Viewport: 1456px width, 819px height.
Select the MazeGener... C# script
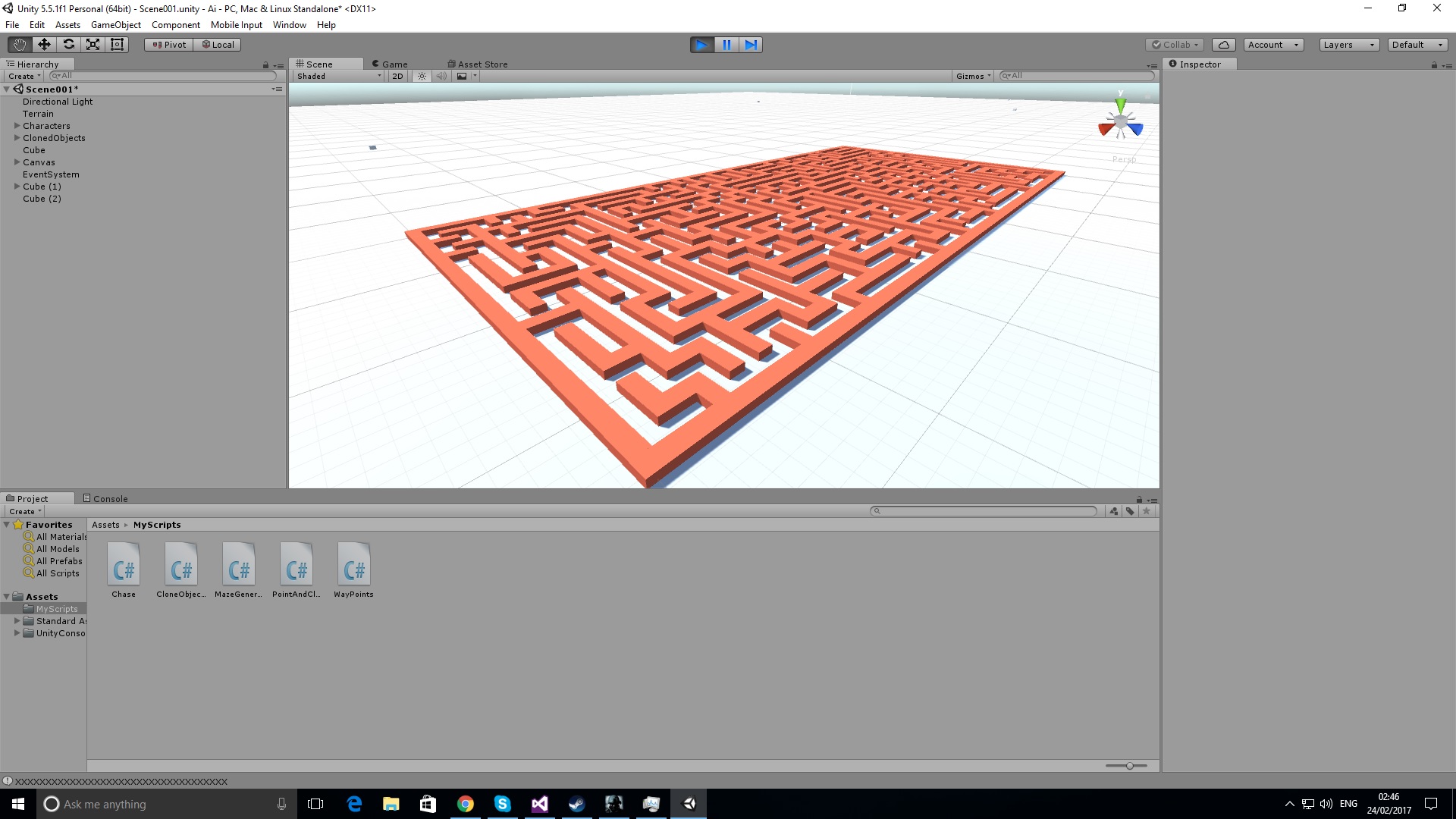click(239, 570)
